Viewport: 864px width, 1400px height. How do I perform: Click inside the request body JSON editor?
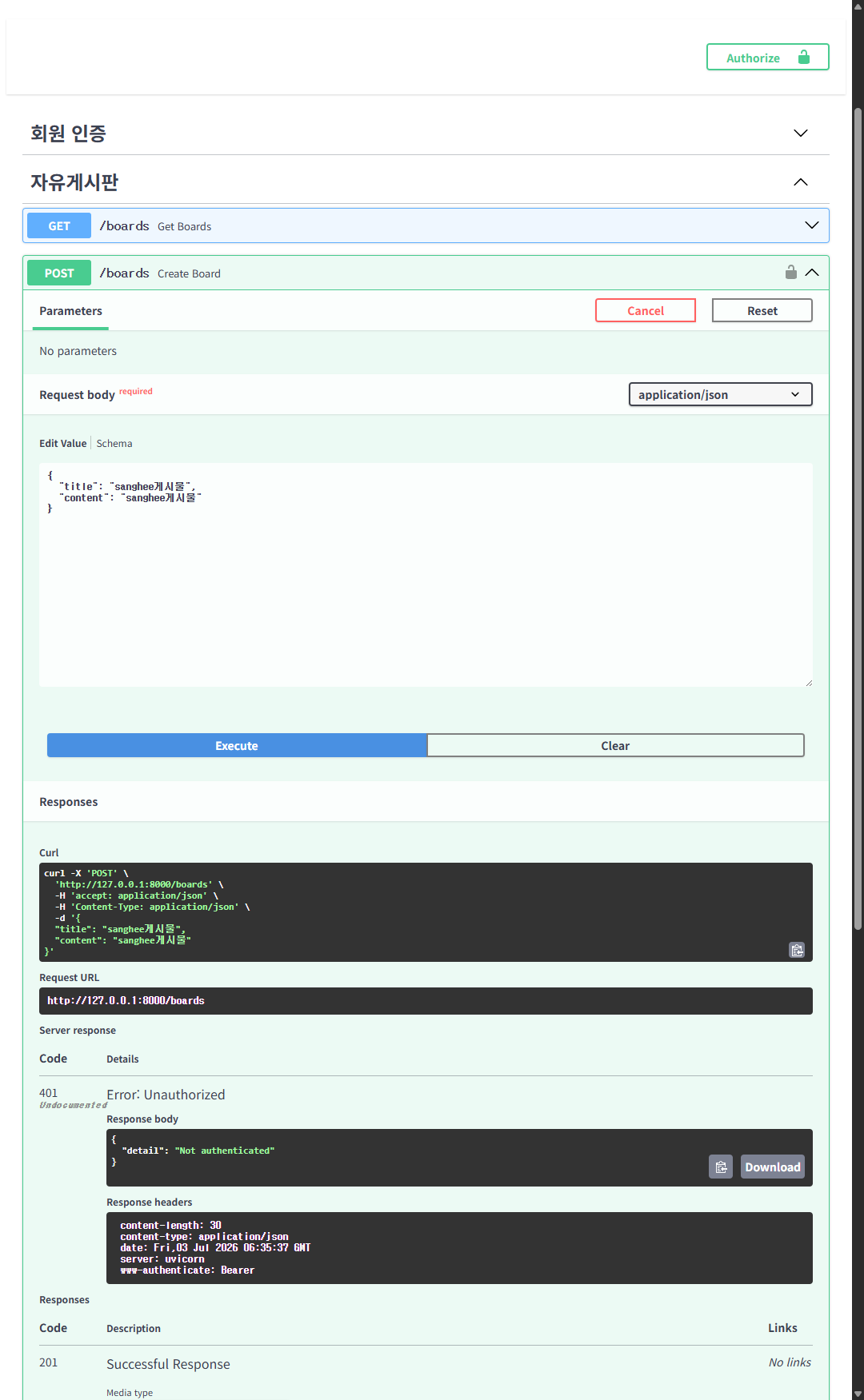426,574
